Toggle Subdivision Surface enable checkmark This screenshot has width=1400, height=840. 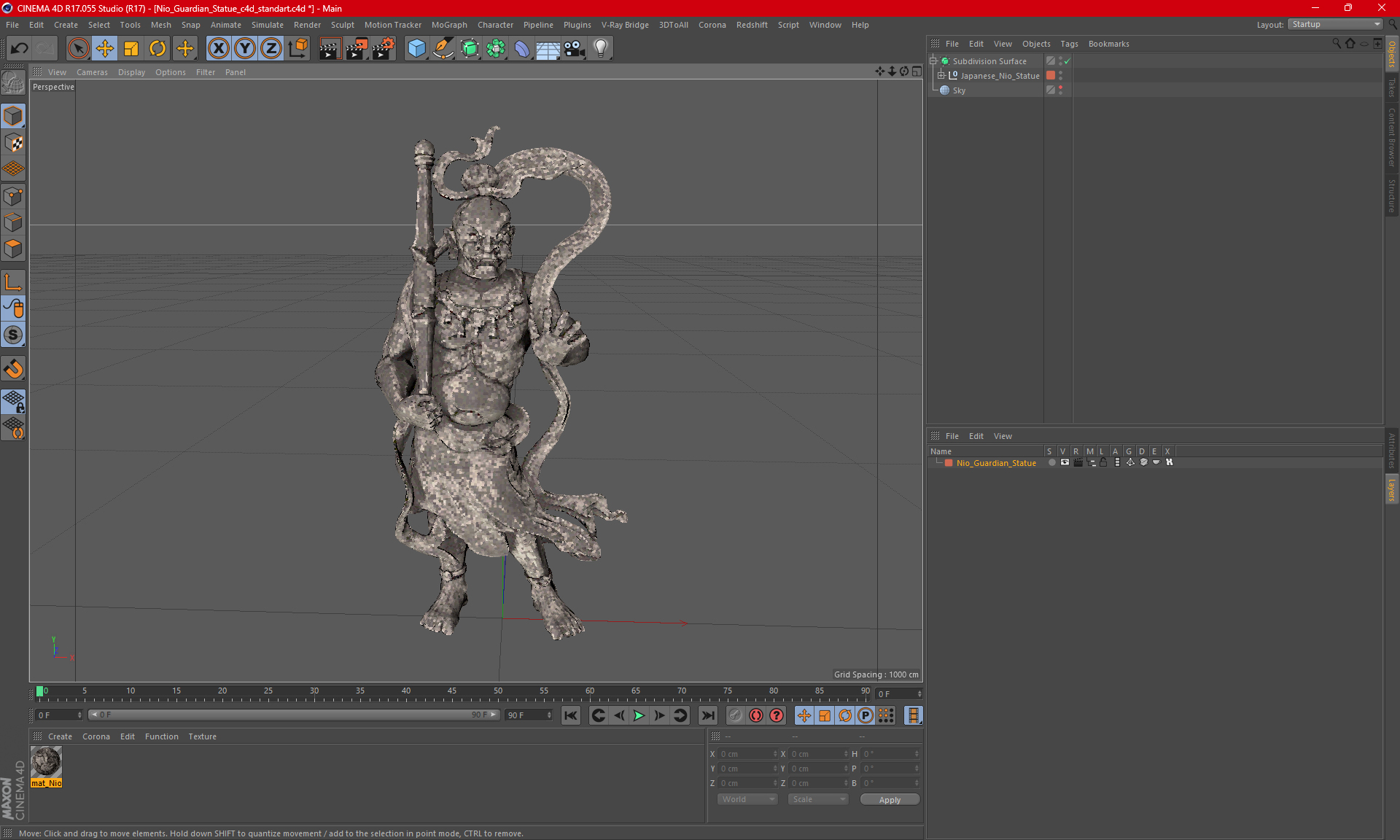tap(1067, 61)
